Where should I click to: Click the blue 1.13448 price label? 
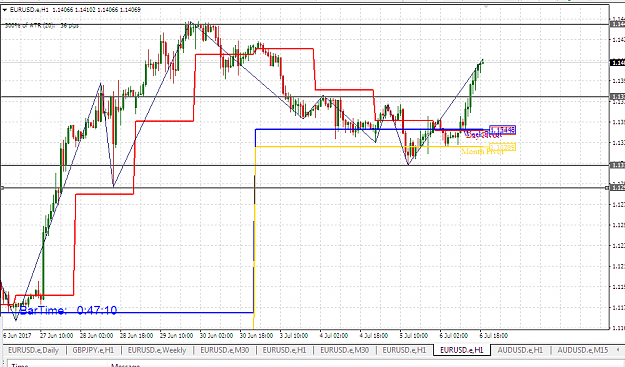coord(502,130)
